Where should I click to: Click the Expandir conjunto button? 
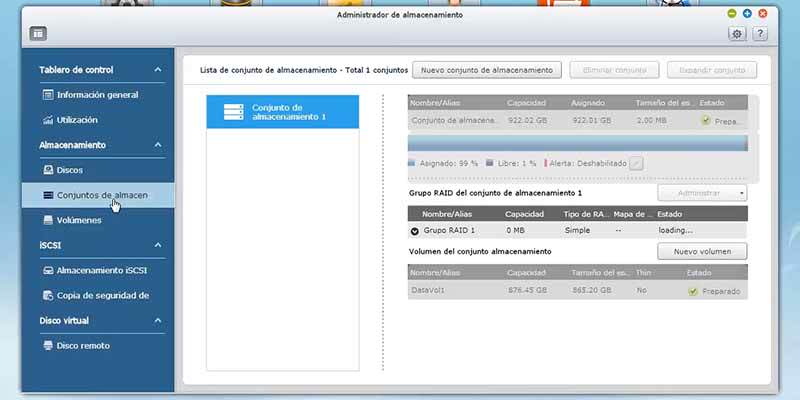point(712,70)
